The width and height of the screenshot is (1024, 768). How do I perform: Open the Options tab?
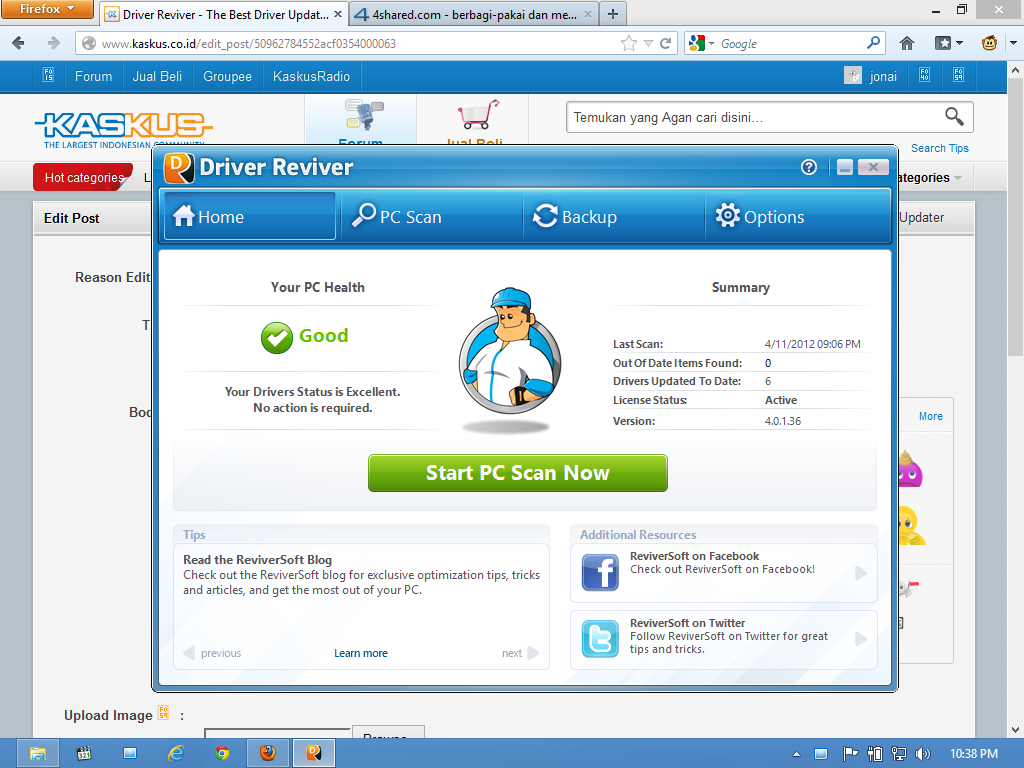coord(797,216)
